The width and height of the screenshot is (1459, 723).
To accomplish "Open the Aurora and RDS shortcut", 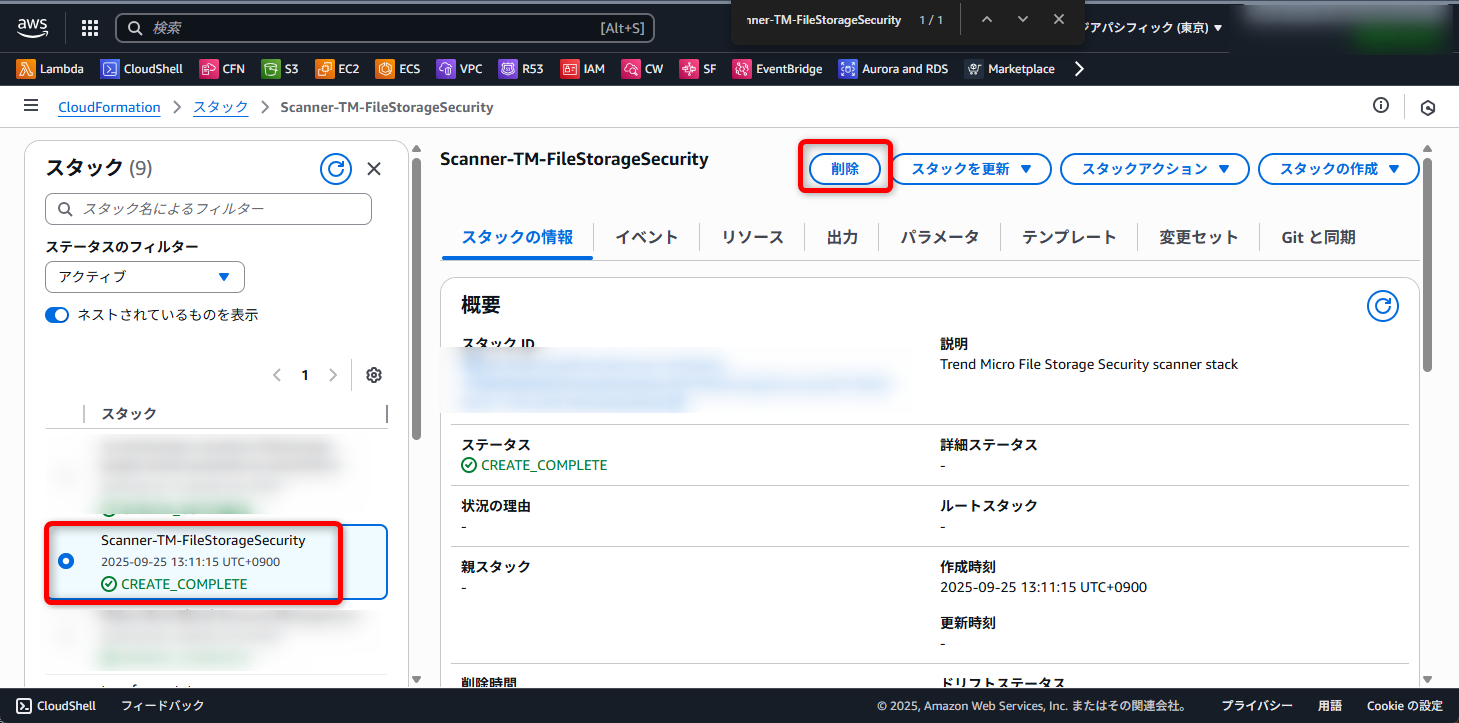I will (x=893, y=69).
